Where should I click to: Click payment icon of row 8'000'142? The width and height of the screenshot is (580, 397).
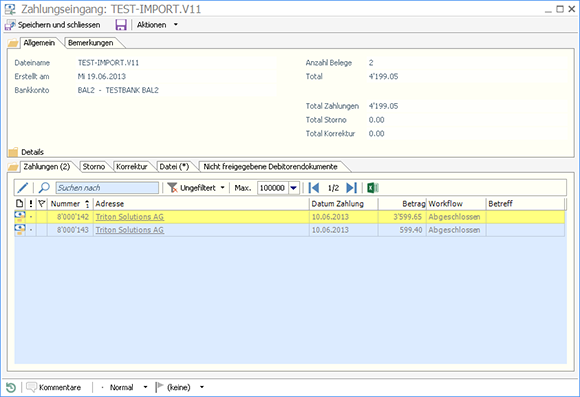pos(20,217)
